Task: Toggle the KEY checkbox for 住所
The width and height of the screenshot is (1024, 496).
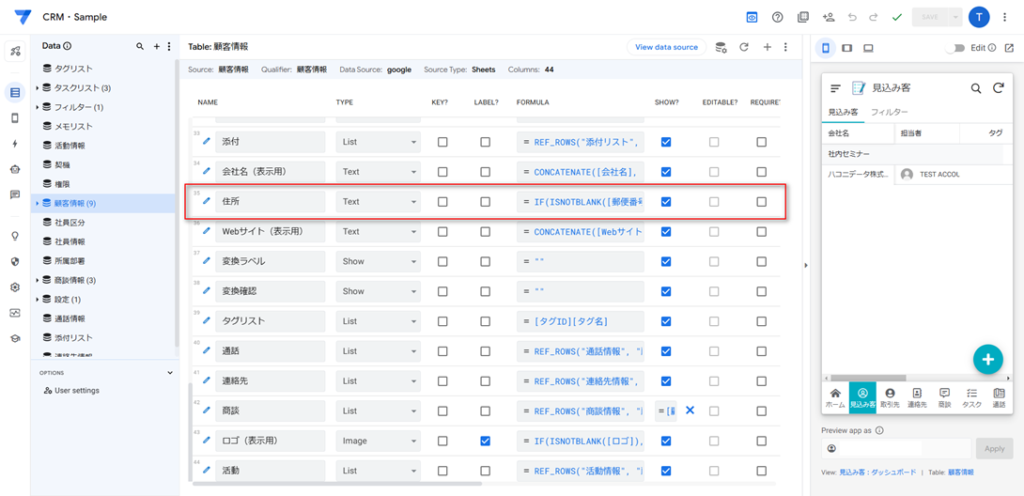Action: coord(443,202)
